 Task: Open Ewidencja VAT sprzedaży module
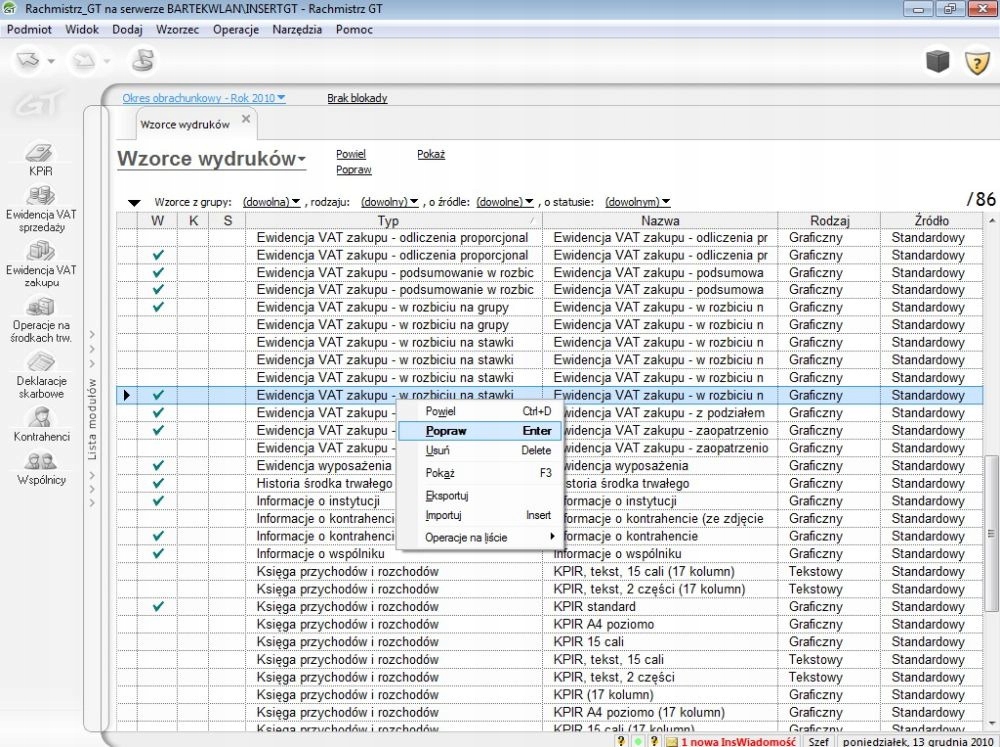[x=40, y=198]
